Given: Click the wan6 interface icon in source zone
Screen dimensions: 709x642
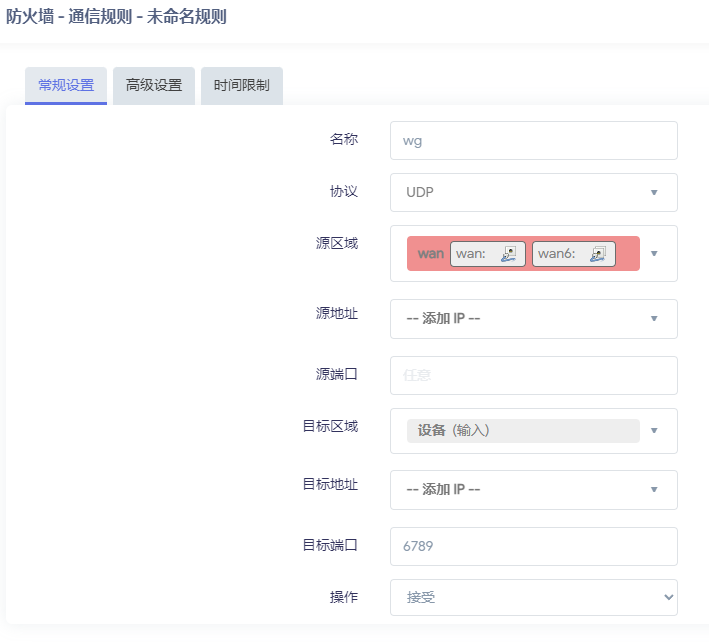Looking at the screenshot, I should click(x=598, y=254).
